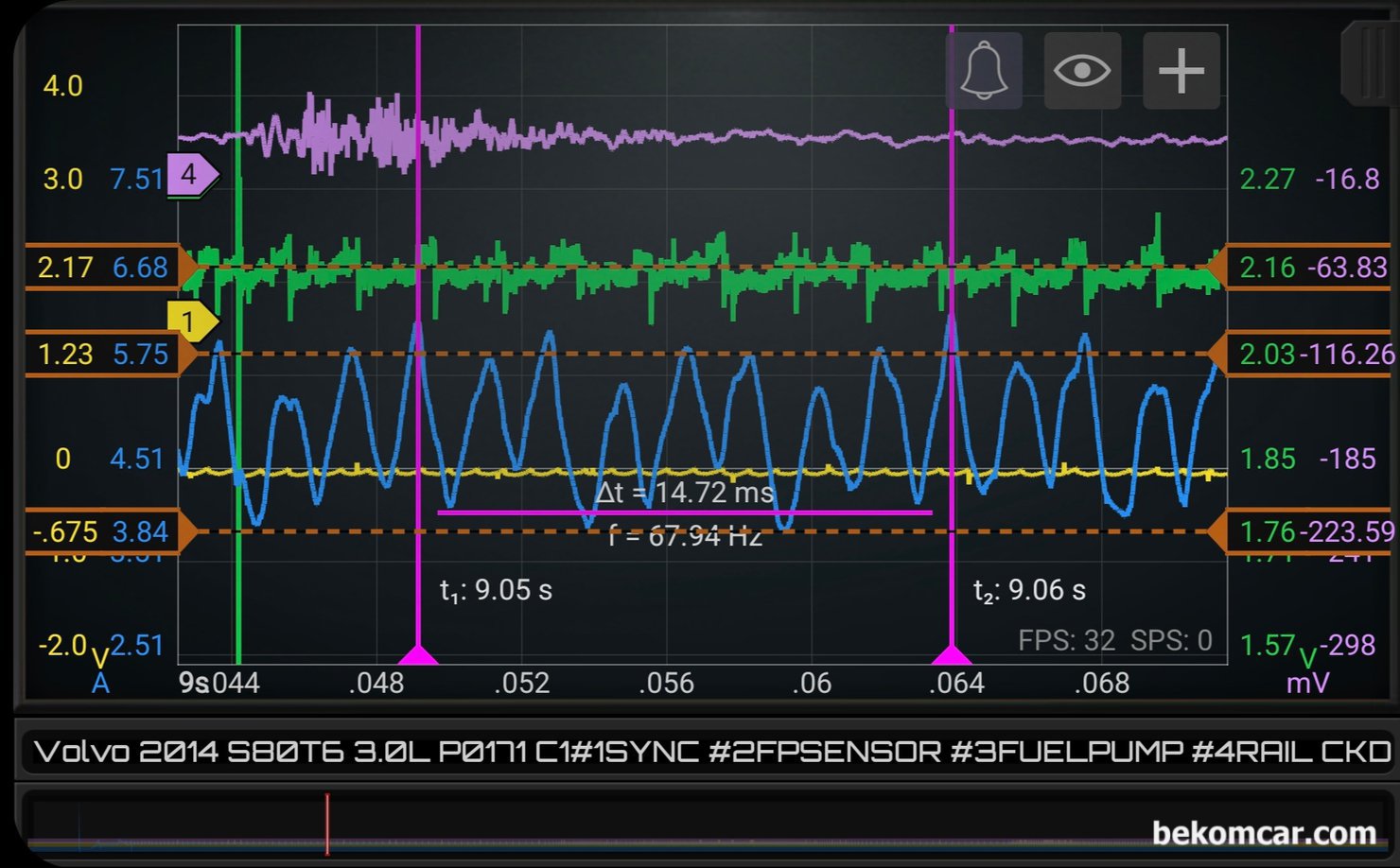The image size is (1400, 868).
Task: Tap the green V unit label
Action: 1308,658
